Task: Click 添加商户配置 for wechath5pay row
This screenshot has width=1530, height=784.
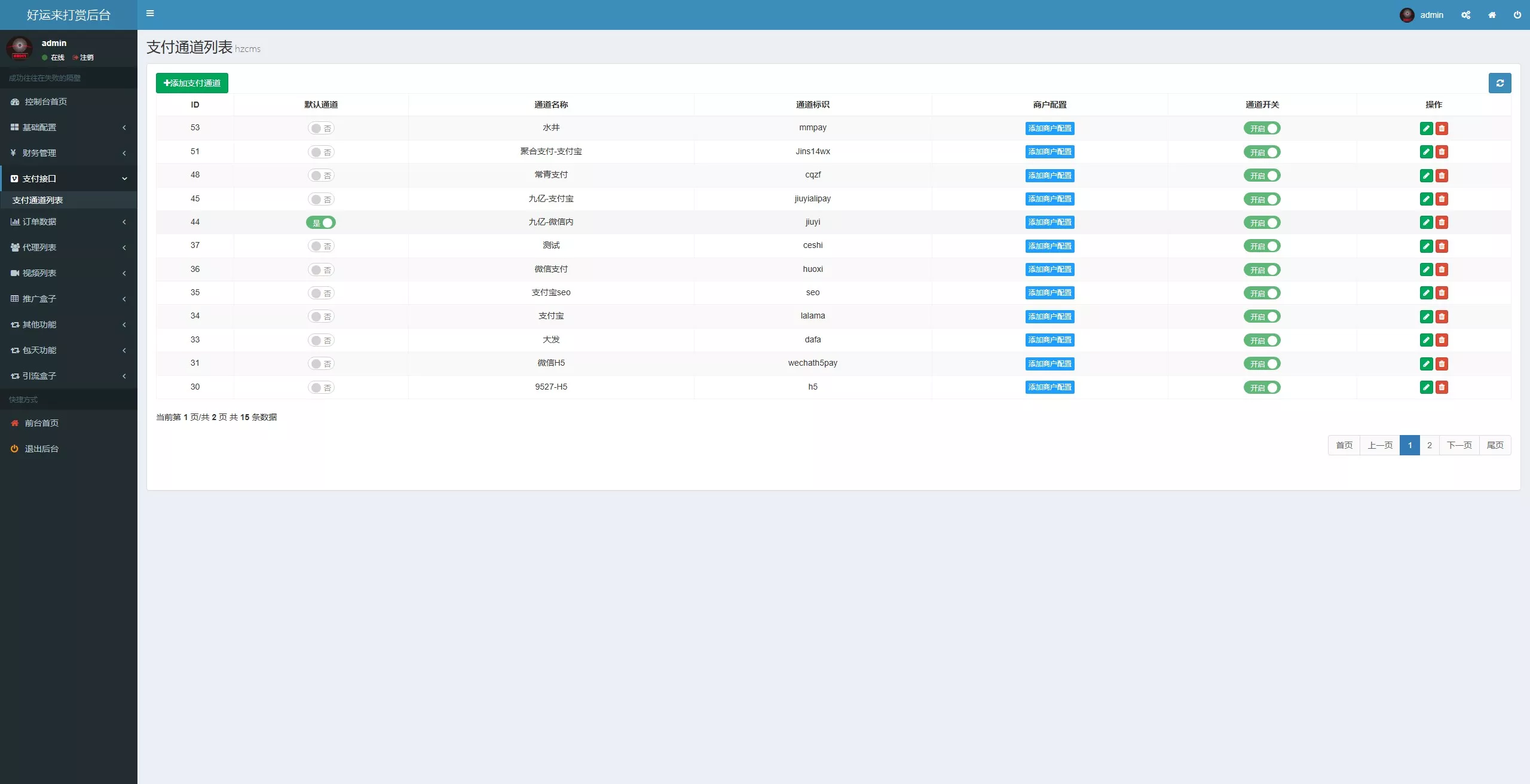Action: click(x=1049, y=364)
